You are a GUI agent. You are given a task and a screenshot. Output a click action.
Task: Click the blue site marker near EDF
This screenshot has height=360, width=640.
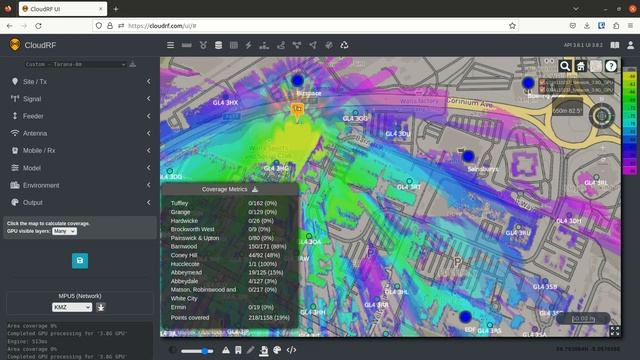[465, 316]
